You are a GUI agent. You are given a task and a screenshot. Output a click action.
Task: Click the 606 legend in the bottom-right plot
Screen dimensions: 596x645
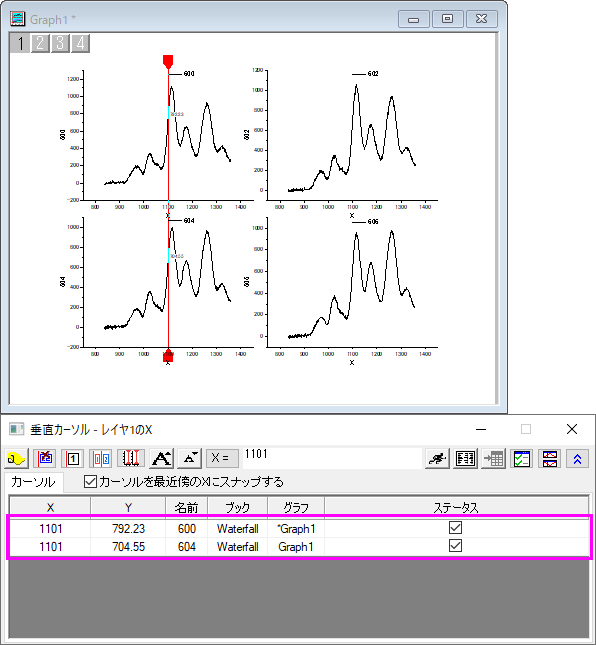click(365, 222)
